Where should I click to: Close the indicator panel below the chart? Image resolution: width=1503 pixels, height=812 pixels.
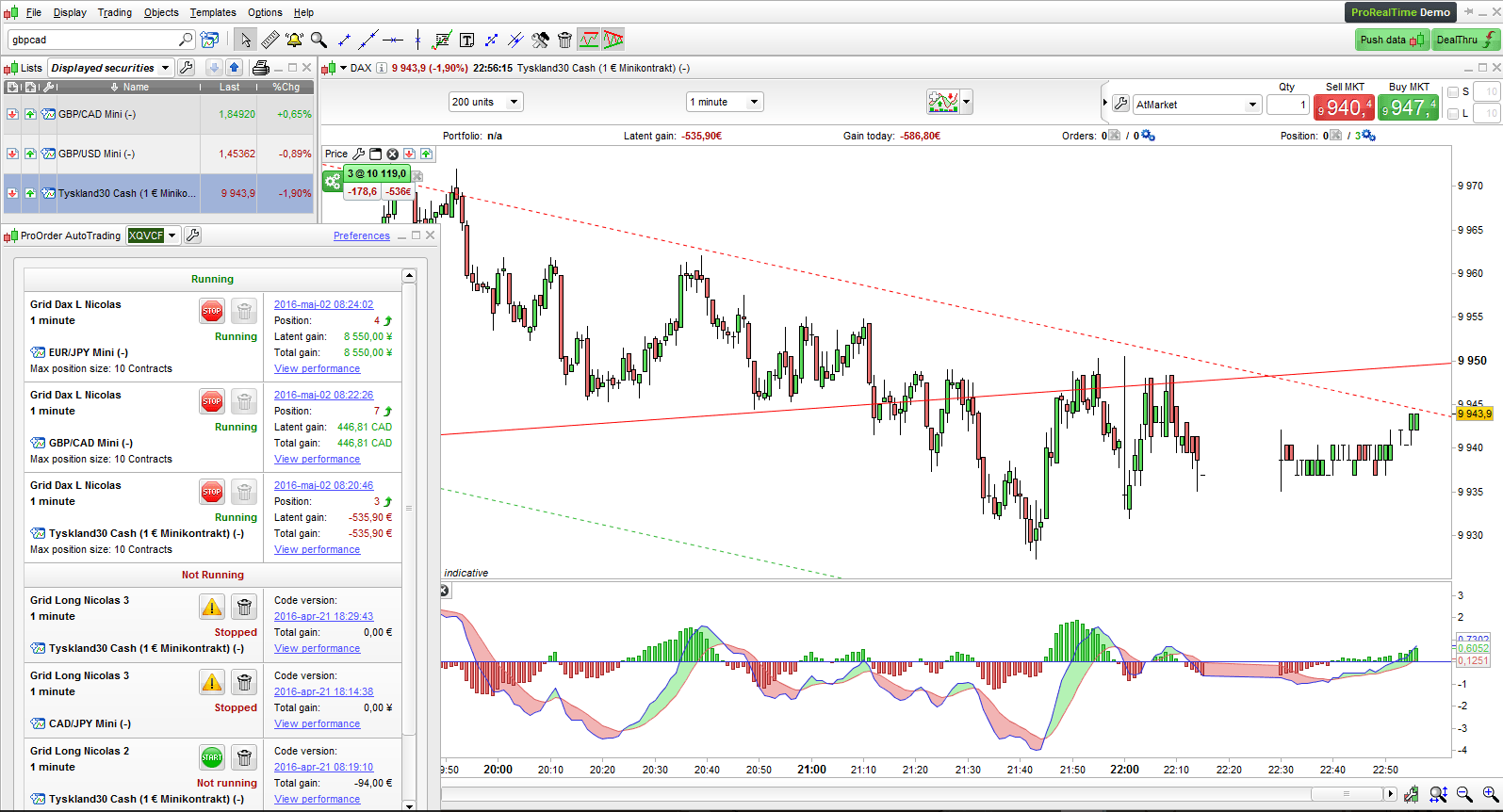pos(444,591)
